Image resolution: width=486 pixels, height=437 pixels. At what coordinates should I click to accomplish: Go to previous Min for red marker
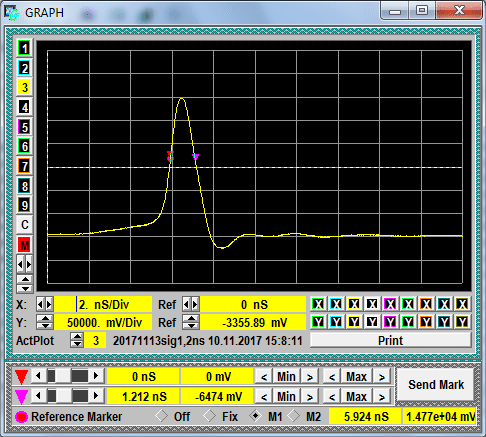pyautogui.click(x=264, y=377)
